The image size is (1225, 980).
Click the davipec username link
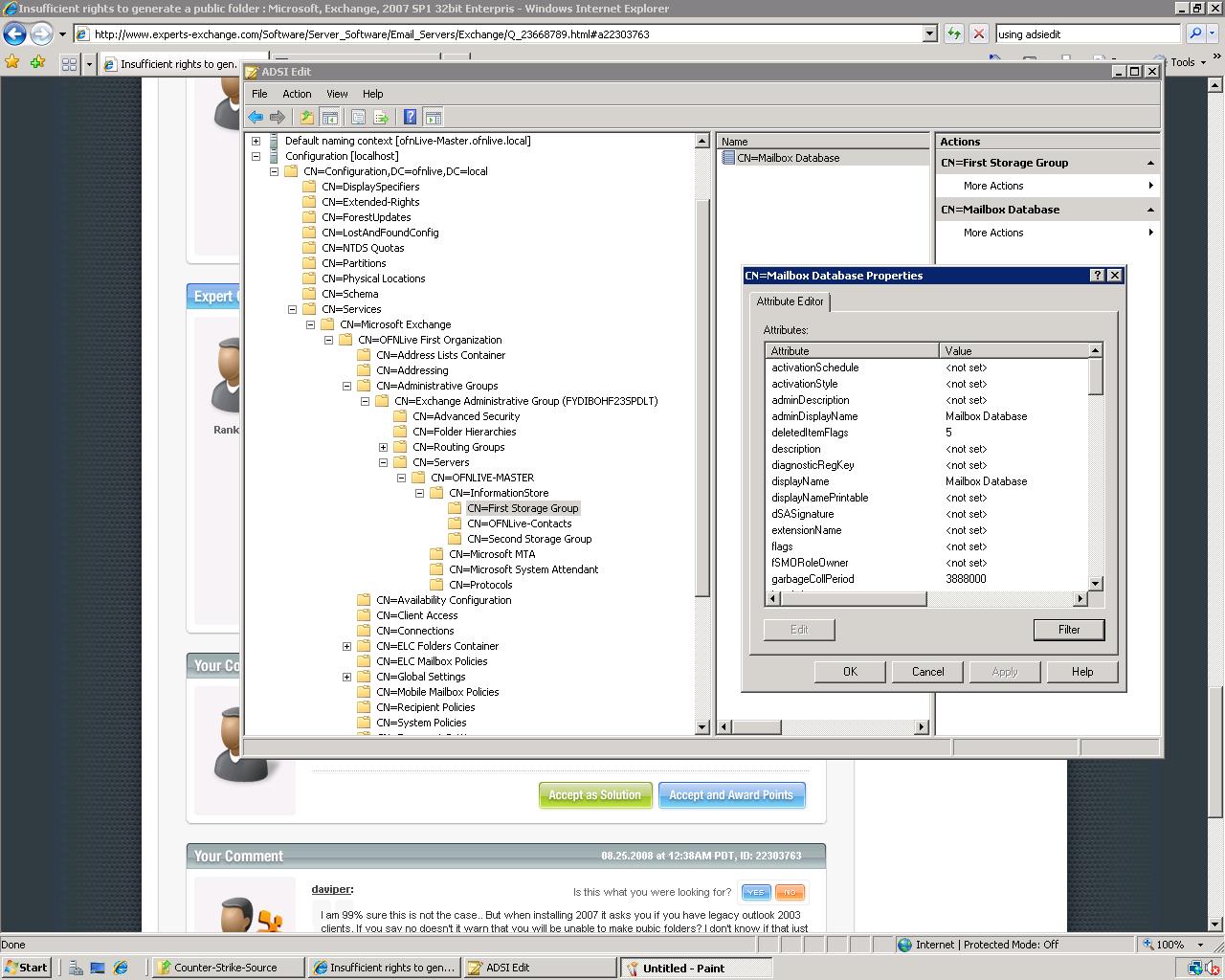tap(331, 889)
